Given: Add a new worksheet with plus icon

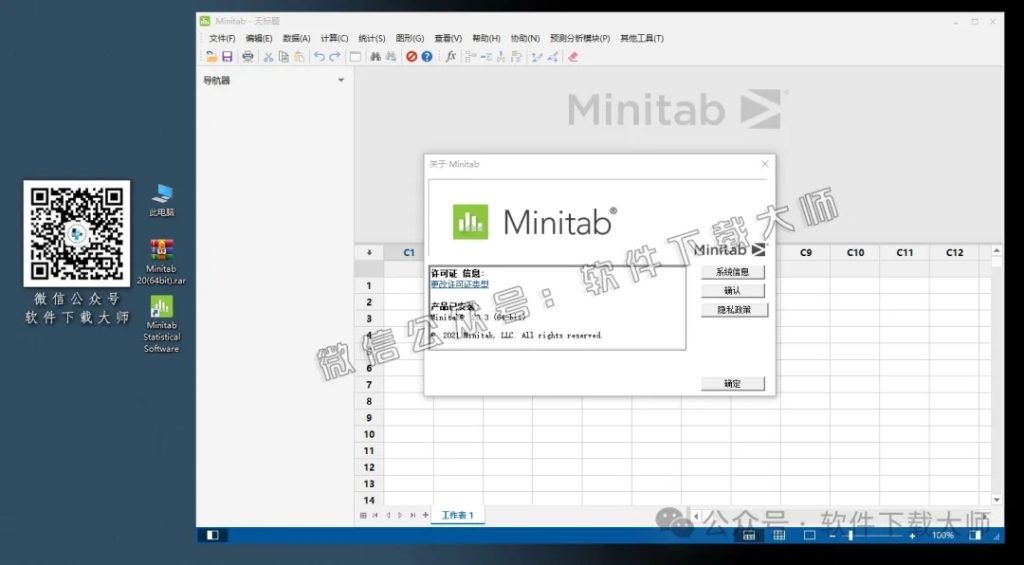Looking at the screenshot, I should click(x=426, y=515).
